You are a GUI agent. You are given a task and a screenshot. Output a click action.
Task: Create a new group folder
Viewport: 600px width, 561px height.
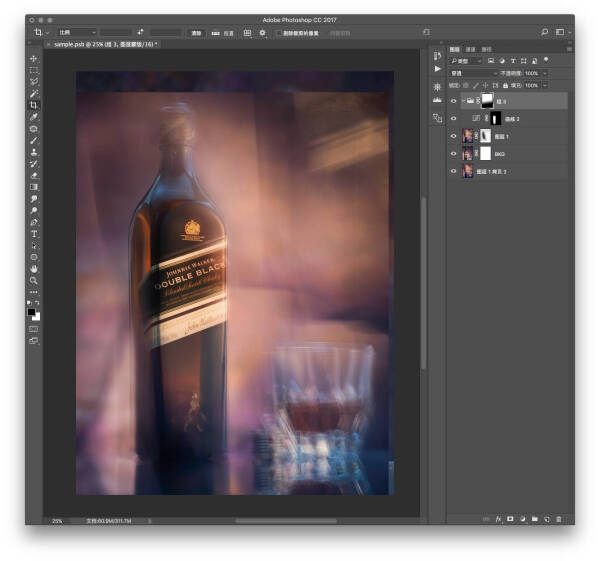coord(535,519)
